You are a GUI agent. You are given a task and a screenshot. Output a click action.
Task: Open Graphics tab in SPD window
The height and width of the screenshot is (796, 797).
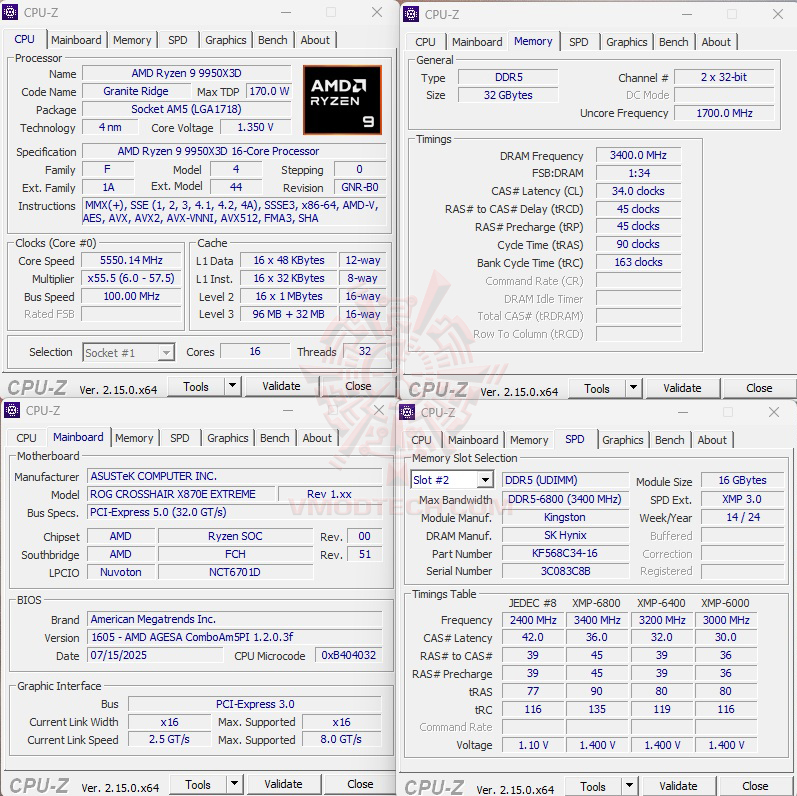click(x=623, y=440)
